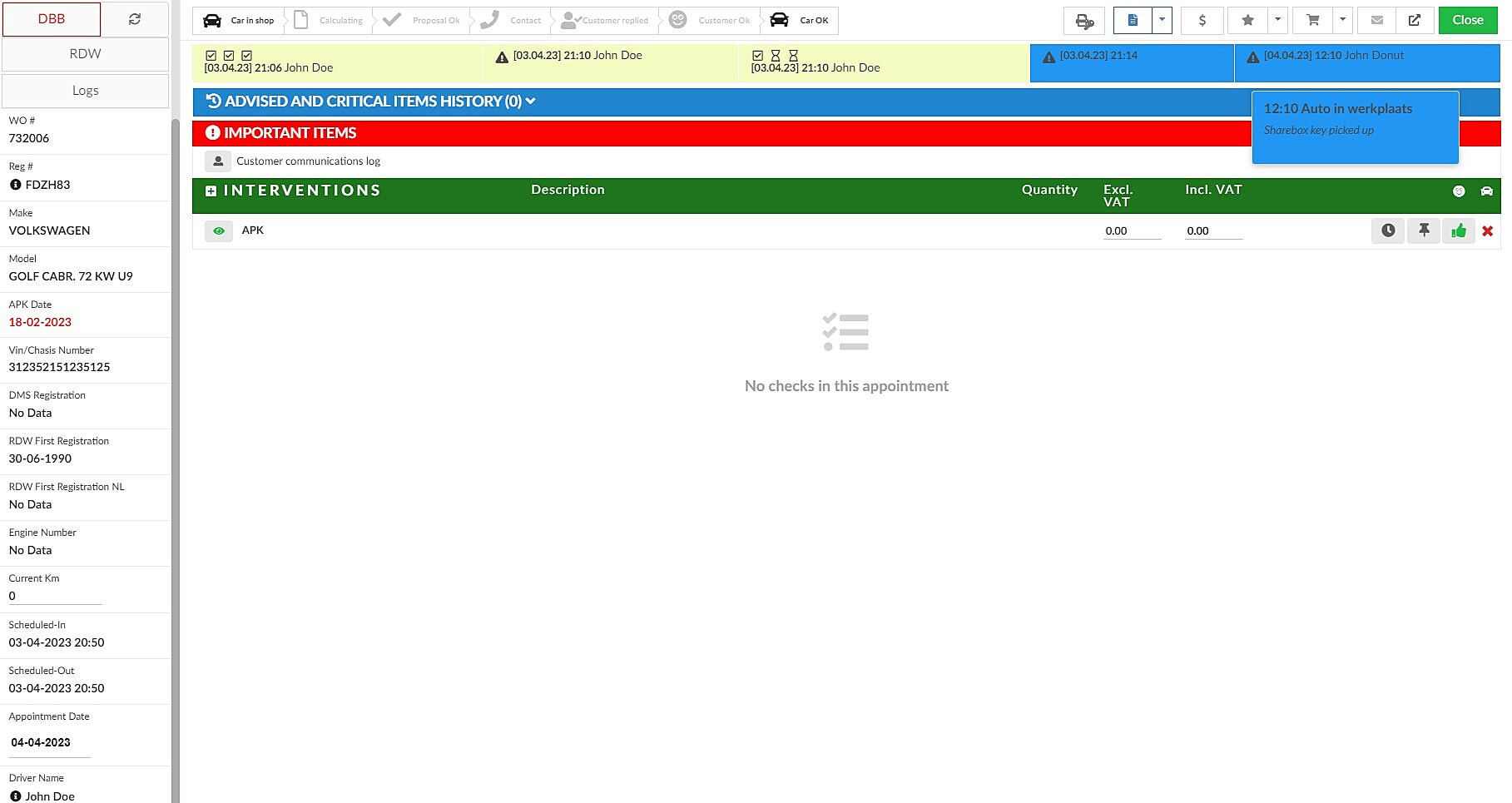This screenshot has width=1512, height=803.
Task: Click the print with key icon button
Action: [1084, 21]
